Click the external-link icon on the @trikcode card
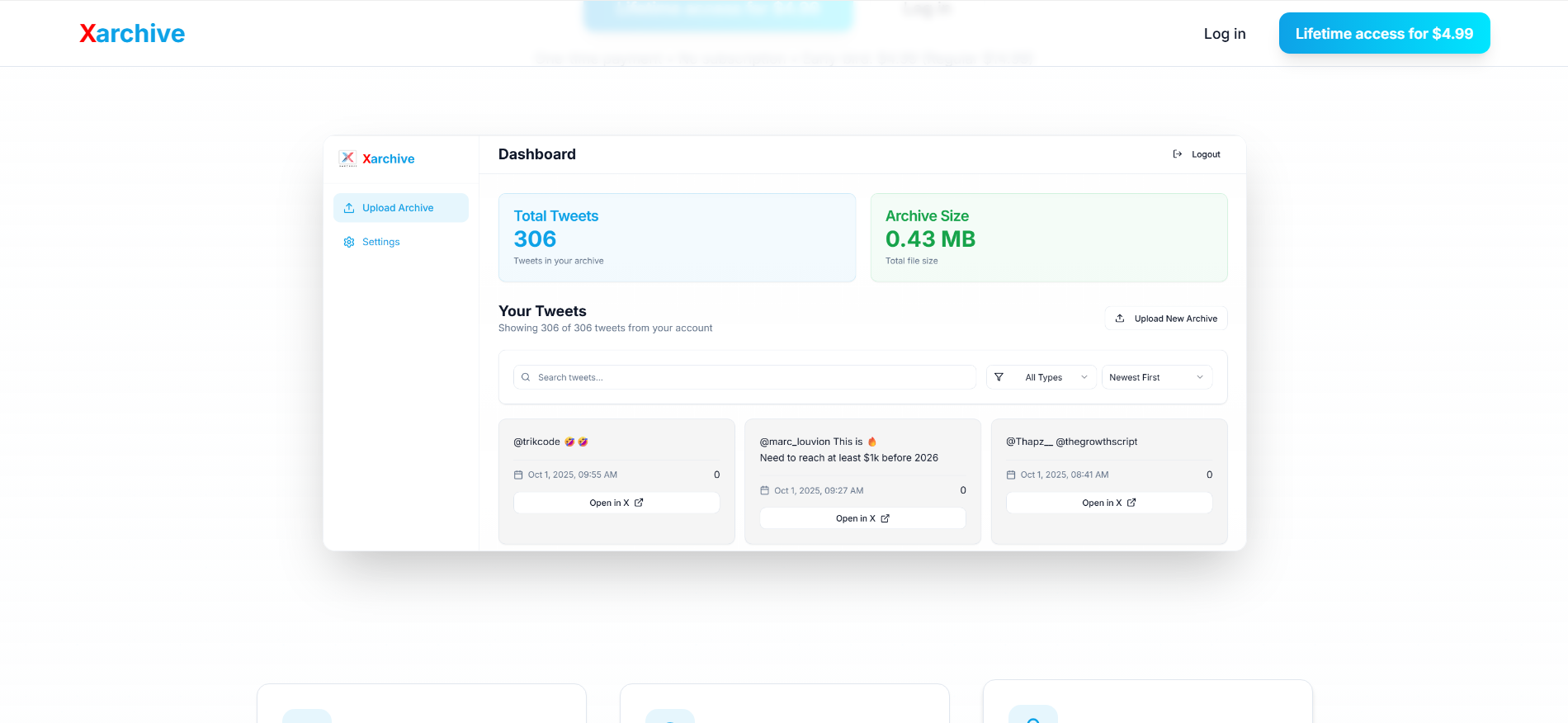The height and width of the screenshot is (723, 1568). coord(639,503)
